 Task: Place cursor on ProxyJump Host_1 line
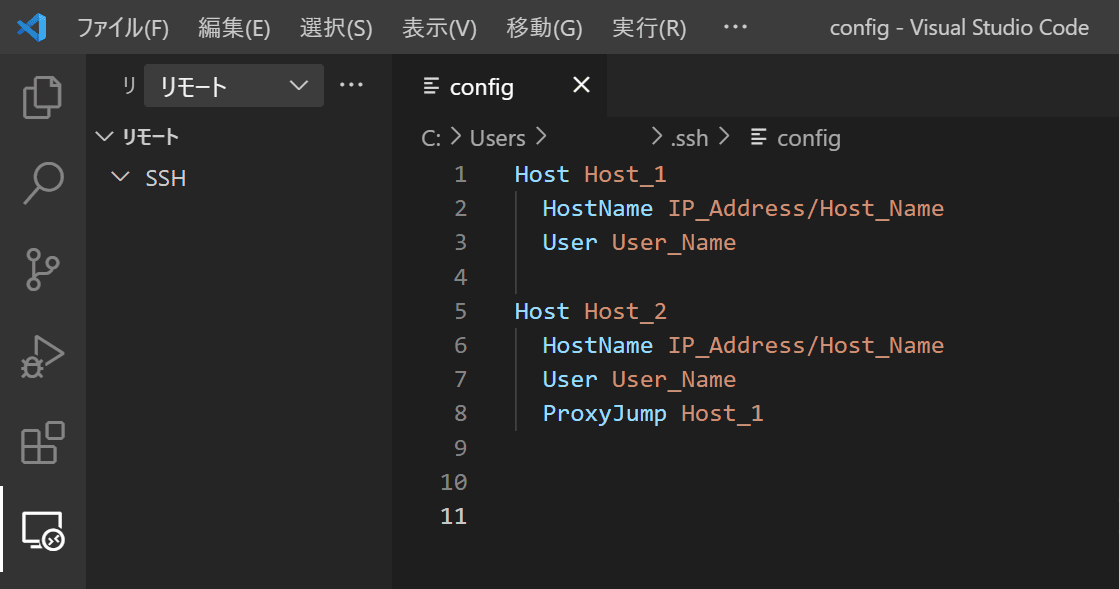click(653, 413)
